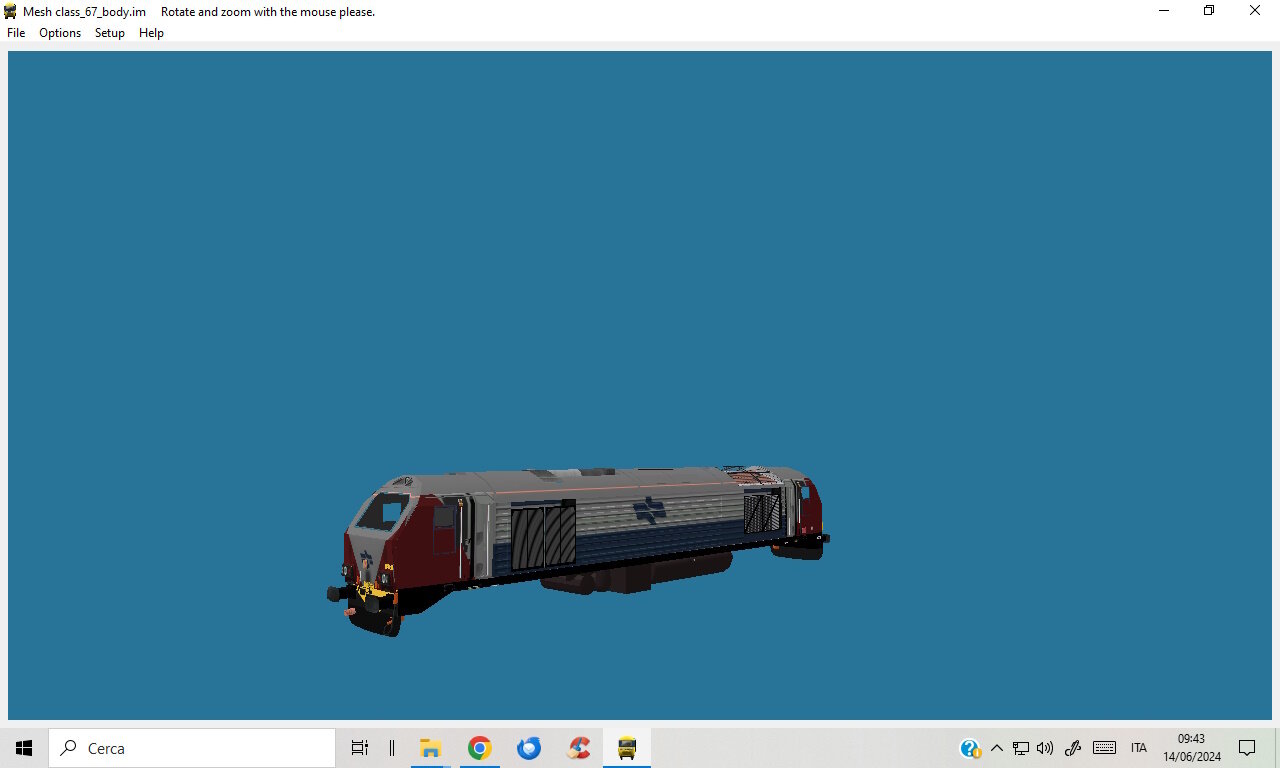Image resolution: width=1280 pixels, height=768 pixels.
Task: Click the Get Help tray icon
Action: coord(970,748)
